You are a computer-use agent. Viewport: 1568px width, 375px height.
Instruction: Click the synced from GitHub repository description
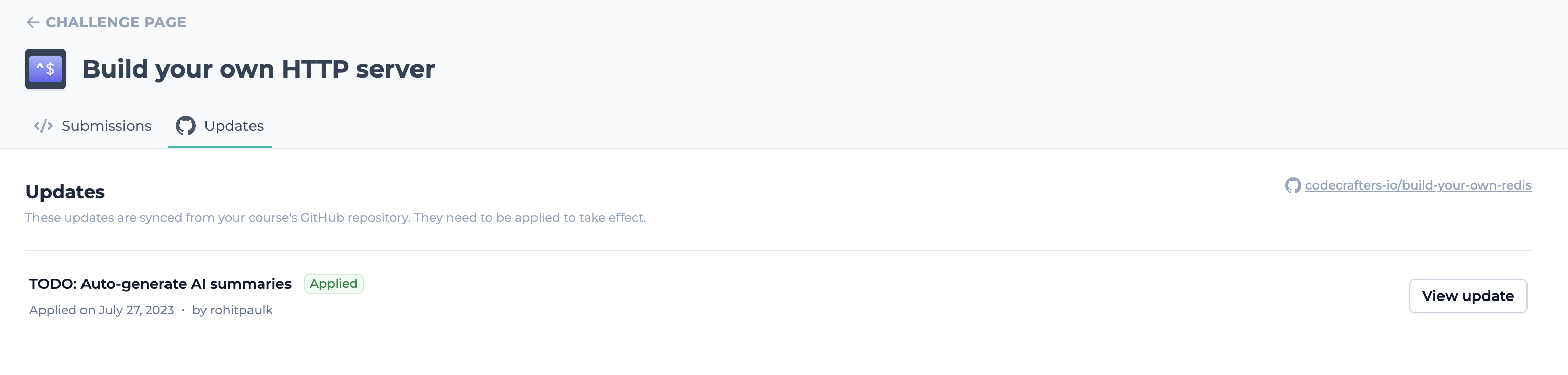click(336, 218)
